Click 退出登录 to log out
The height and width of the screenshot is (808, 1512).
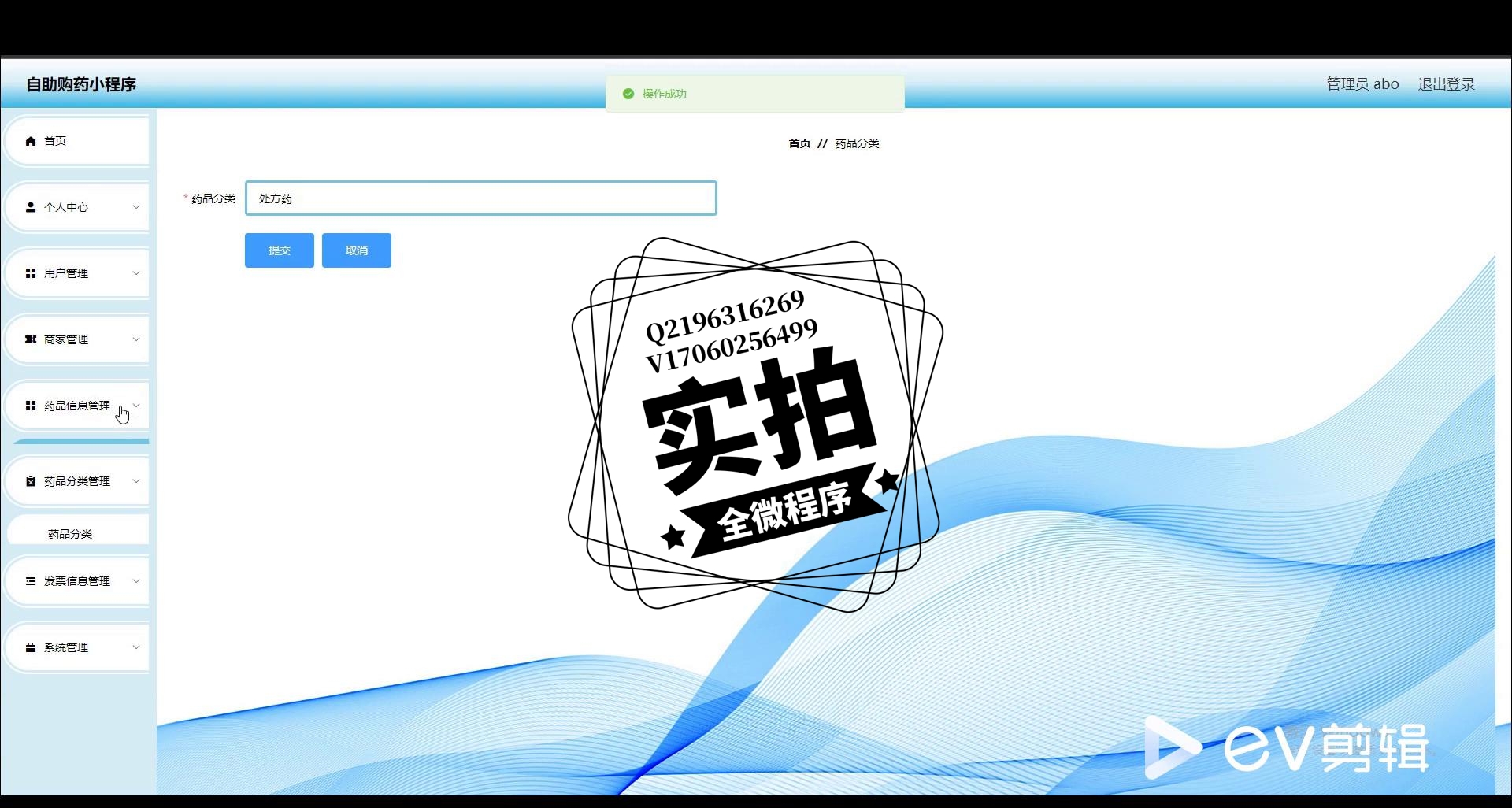point(1447,84)
